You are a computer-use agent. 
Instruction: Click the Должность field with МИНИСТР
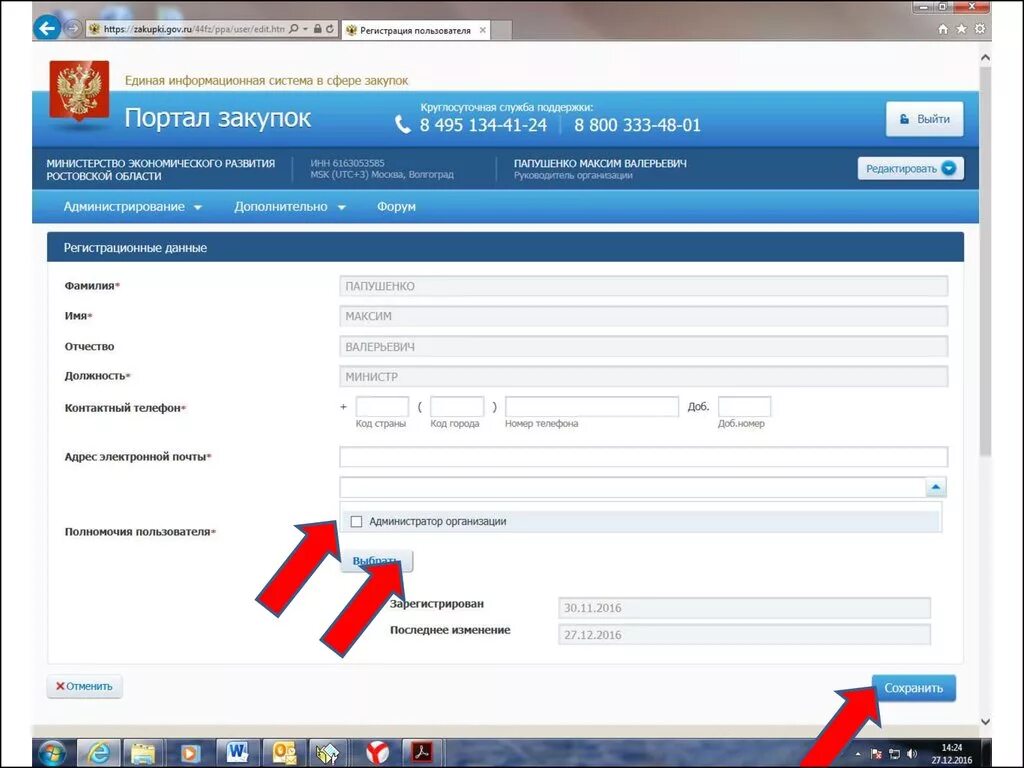tap(643, 377)
